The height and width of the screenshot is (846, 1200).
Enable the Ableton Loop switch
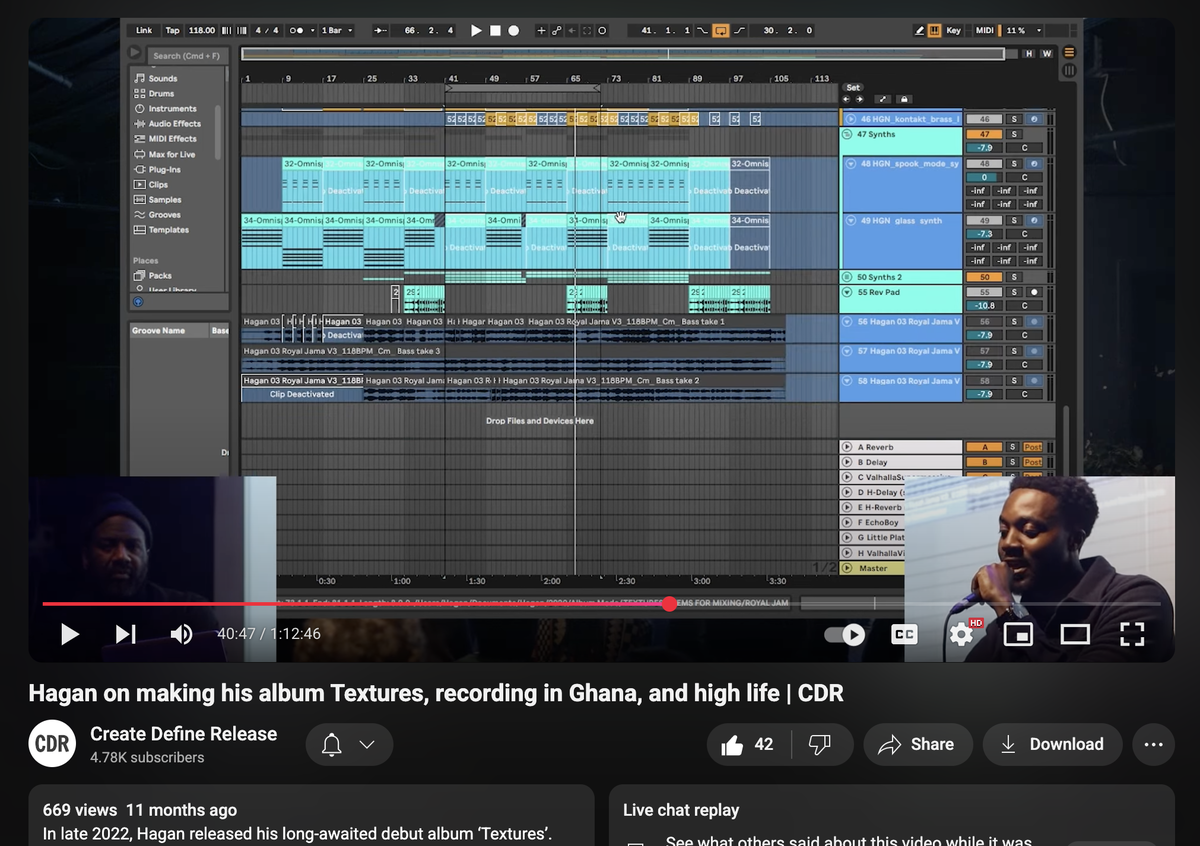[721, 31]
